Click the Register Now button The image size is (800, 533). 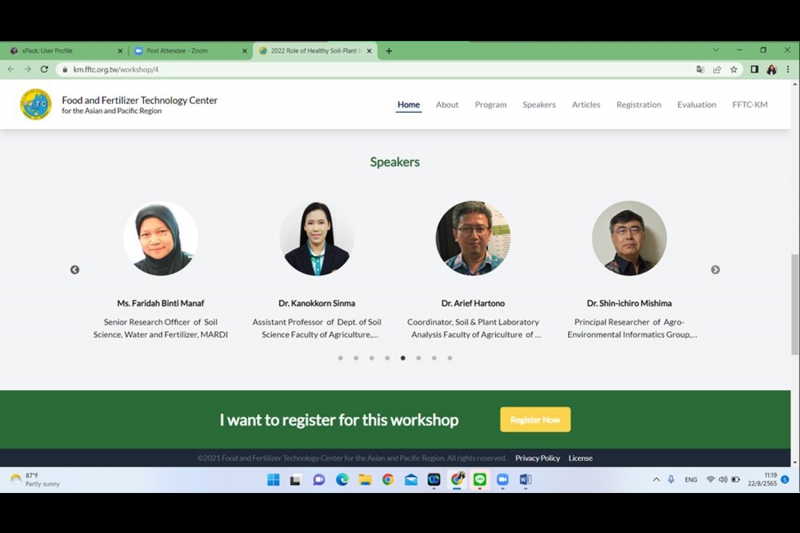535,420
